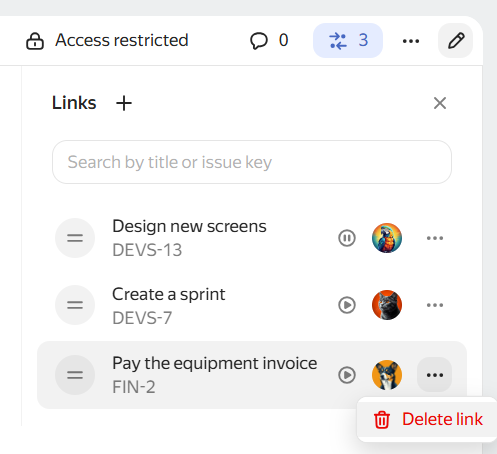This screenshot has height=454, width=497.
Task: Click the parrot avatar on DEVS-13
Action: click(387, 238)
